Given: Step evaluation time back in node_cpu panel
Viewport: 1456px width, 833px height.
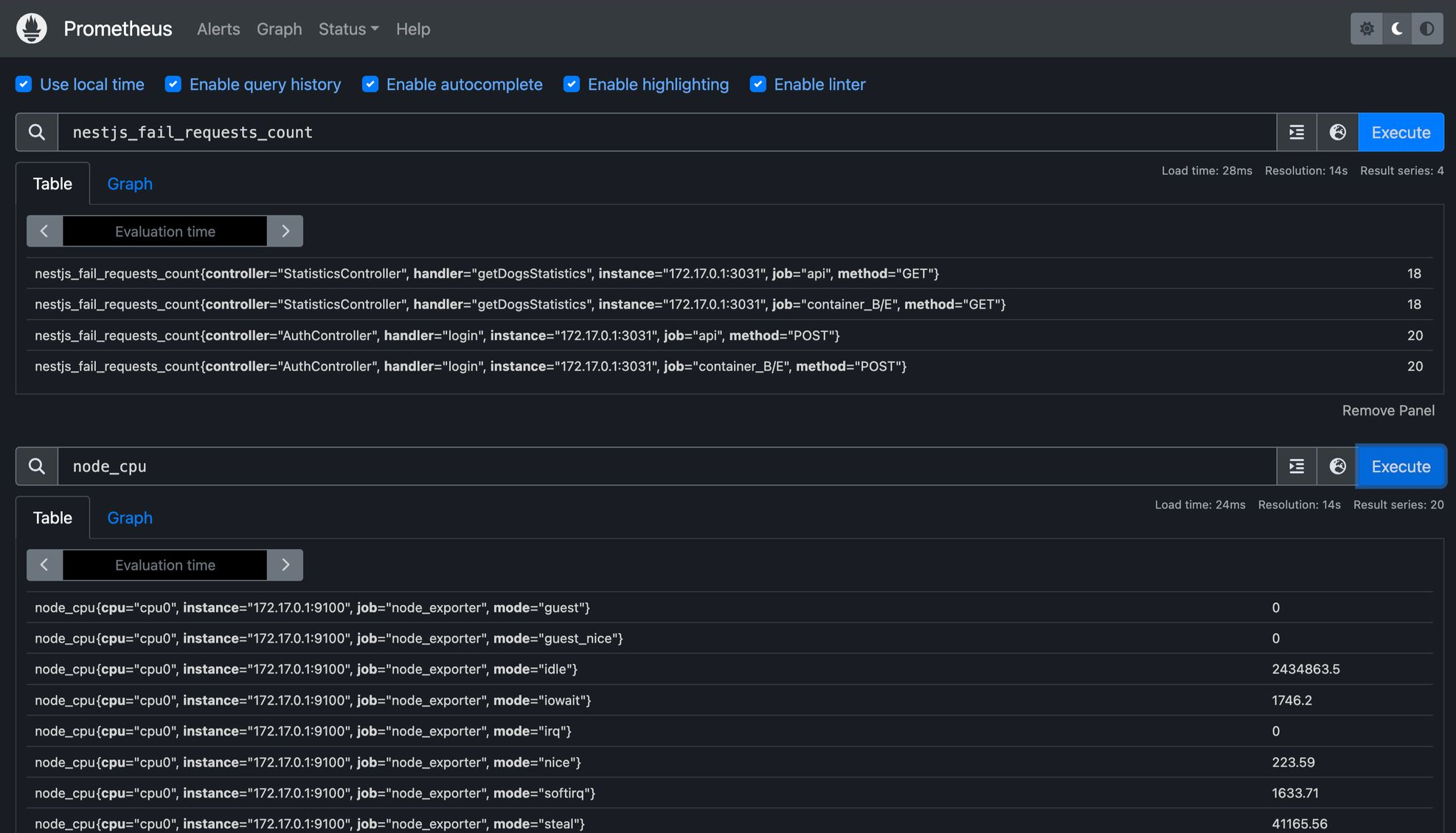Looking at the screenshot, I should [x=44, y=565].
